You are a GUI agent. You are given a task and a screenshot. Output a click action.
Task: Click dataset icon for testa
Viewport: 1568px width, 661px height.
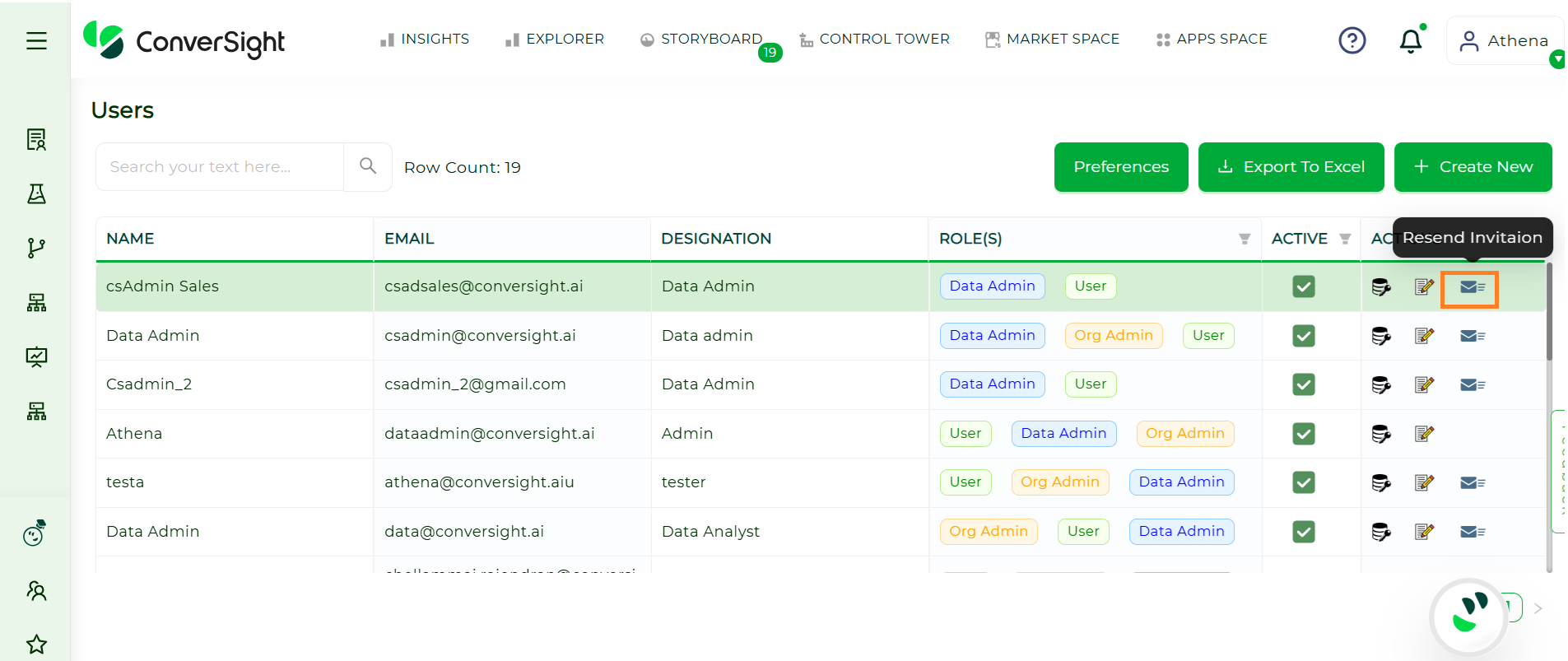point(1381,482)
